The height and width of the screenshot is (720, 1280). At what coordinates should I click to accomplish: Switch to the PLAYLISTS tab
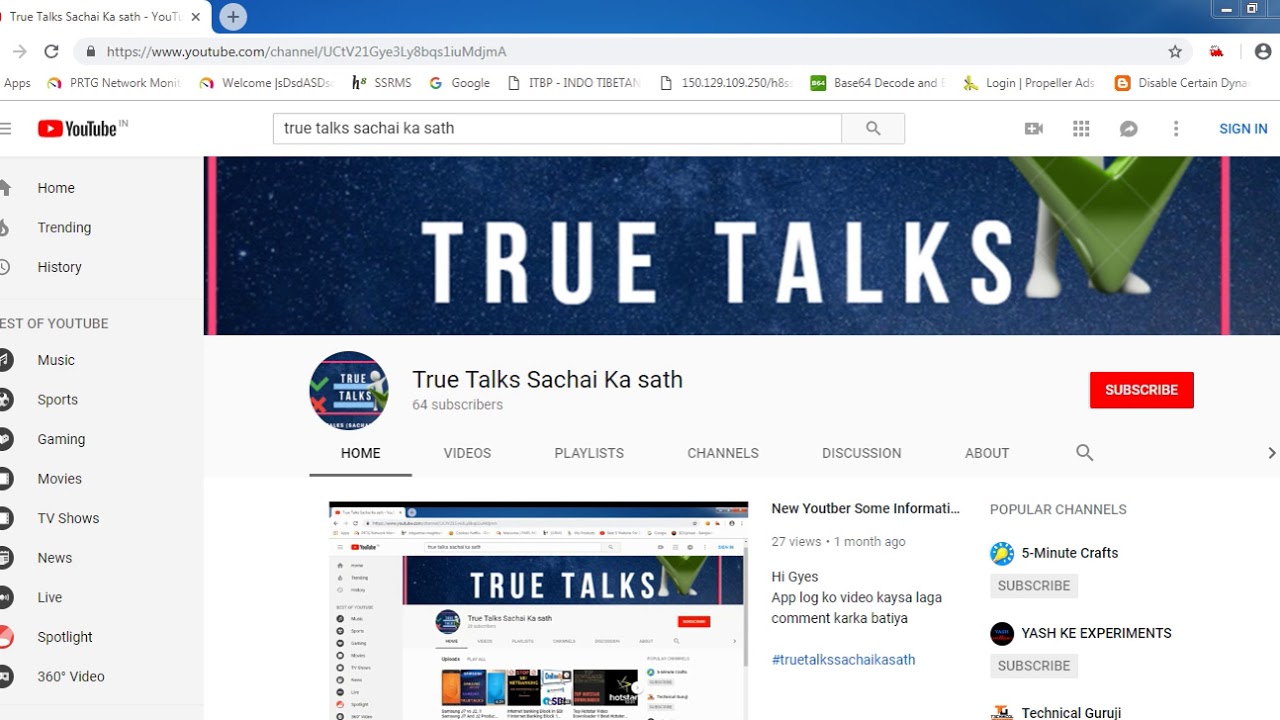click(589, 453)
